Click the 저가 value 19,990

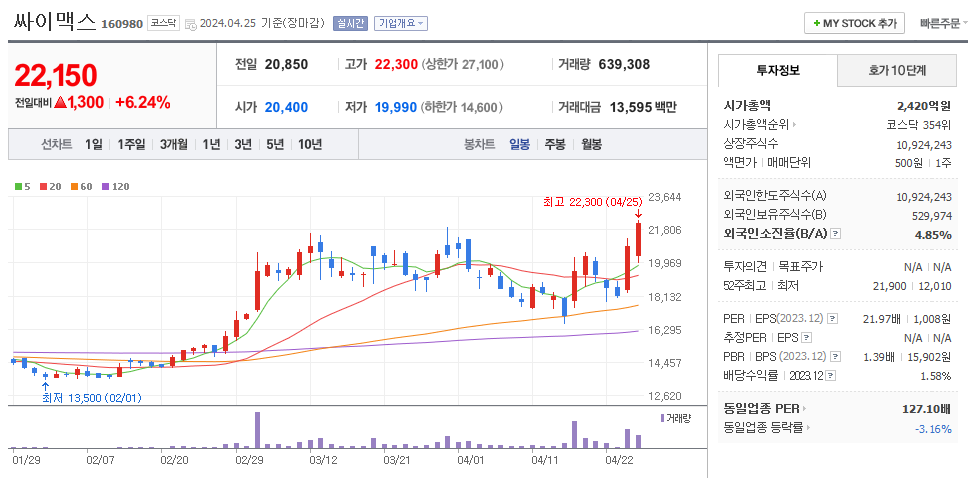[396, 107]
